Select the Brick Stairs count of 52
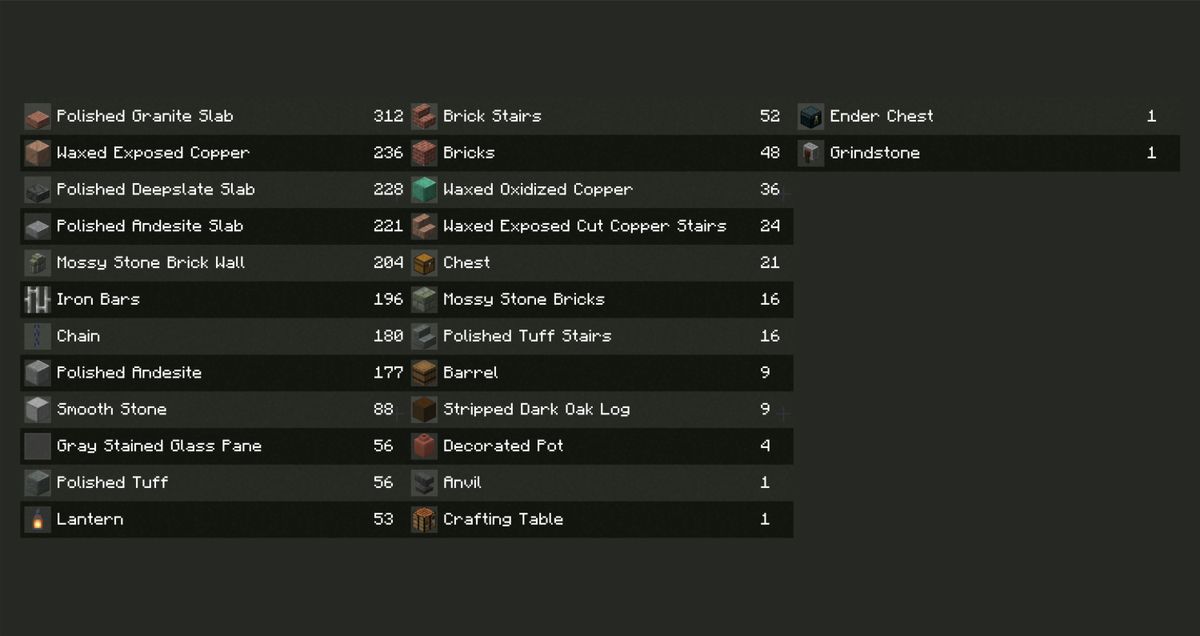1200x636 pixels. (769, 116)
